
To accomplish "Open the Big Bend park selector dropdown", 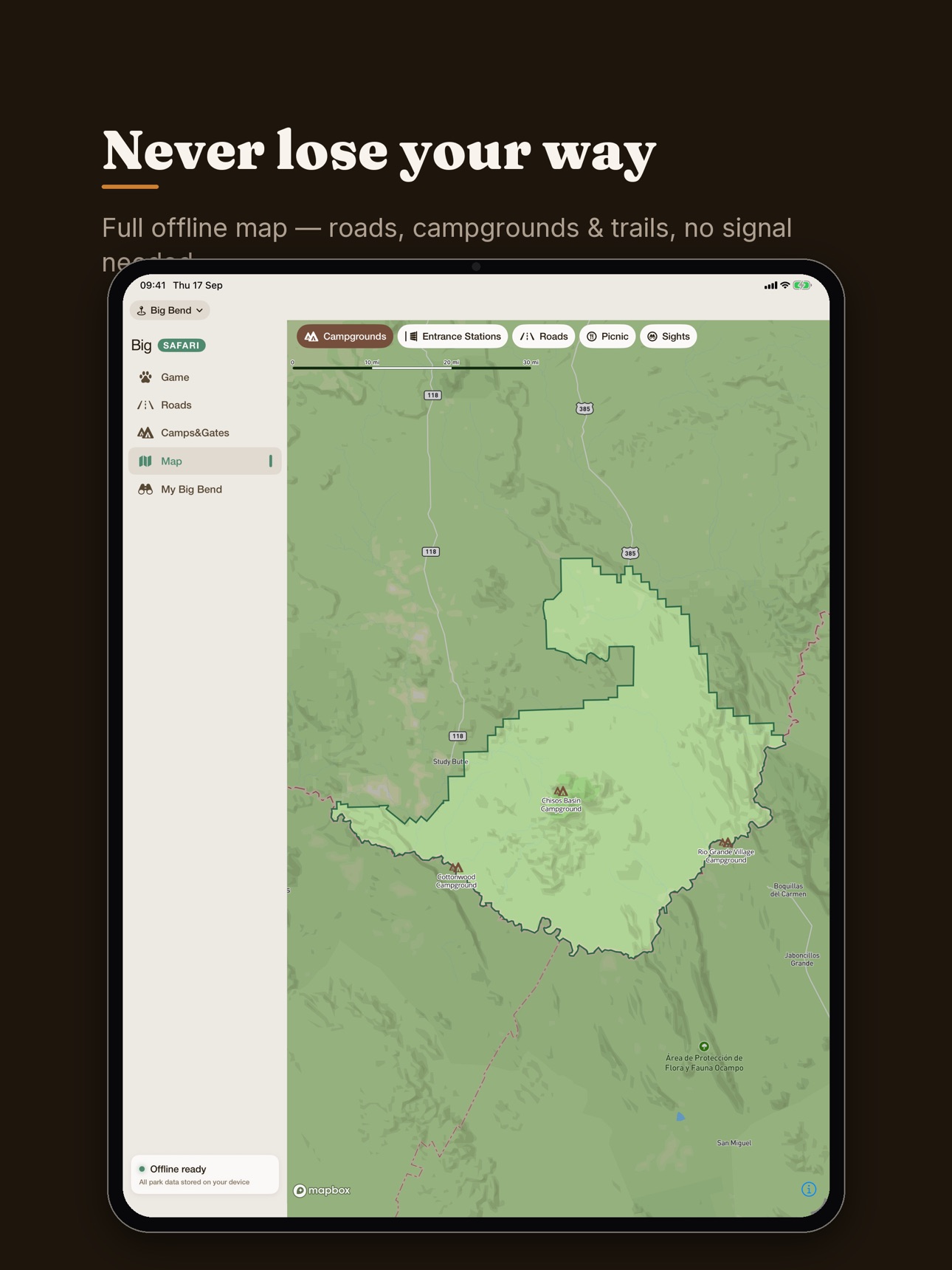I will (170, 310).
